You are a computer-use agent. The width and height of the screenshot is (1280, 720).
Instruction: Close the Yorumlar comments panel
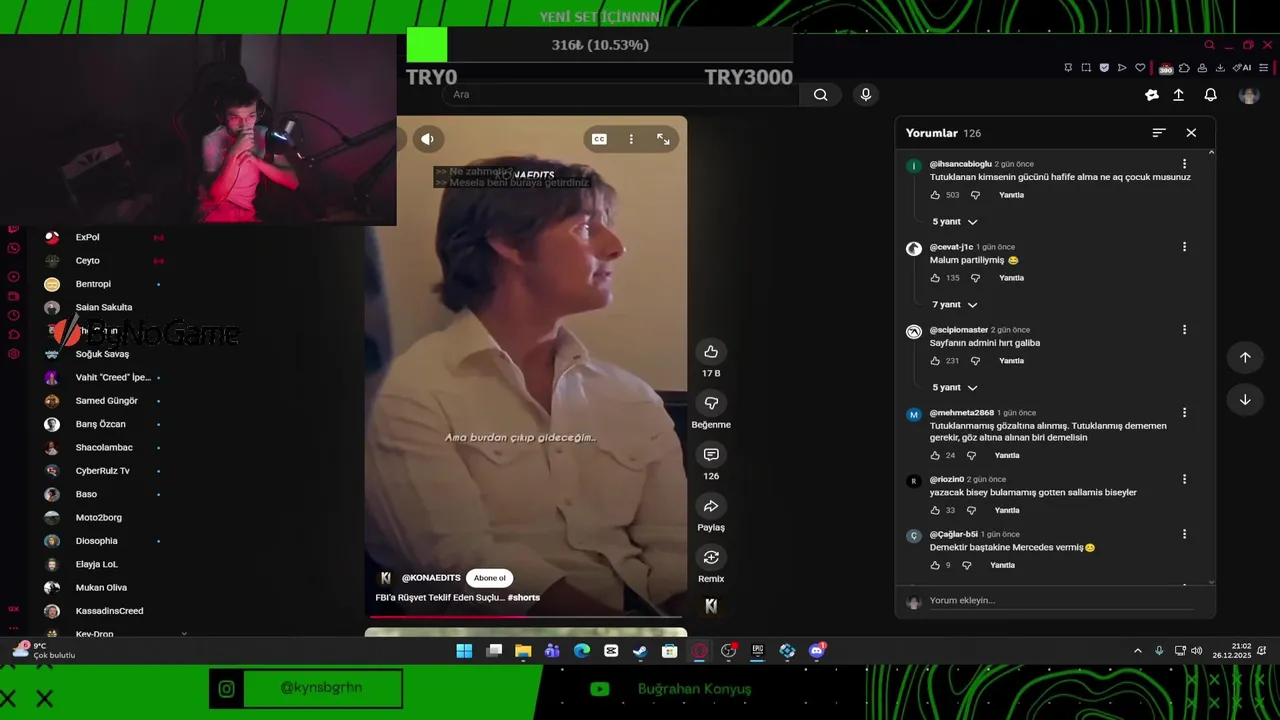tap(1191, 133)
